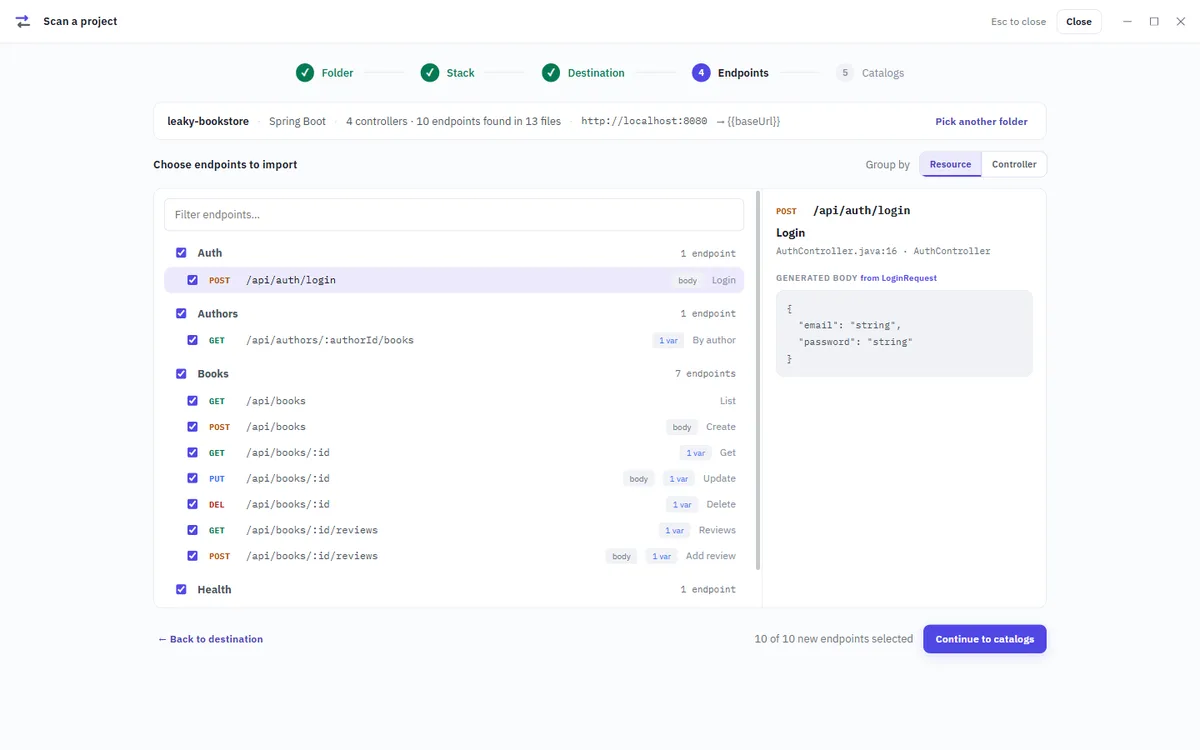This screenshot has width=1200, height=750.
Task: Click the Stack step checkmark icon
Action: coord(430,73)
